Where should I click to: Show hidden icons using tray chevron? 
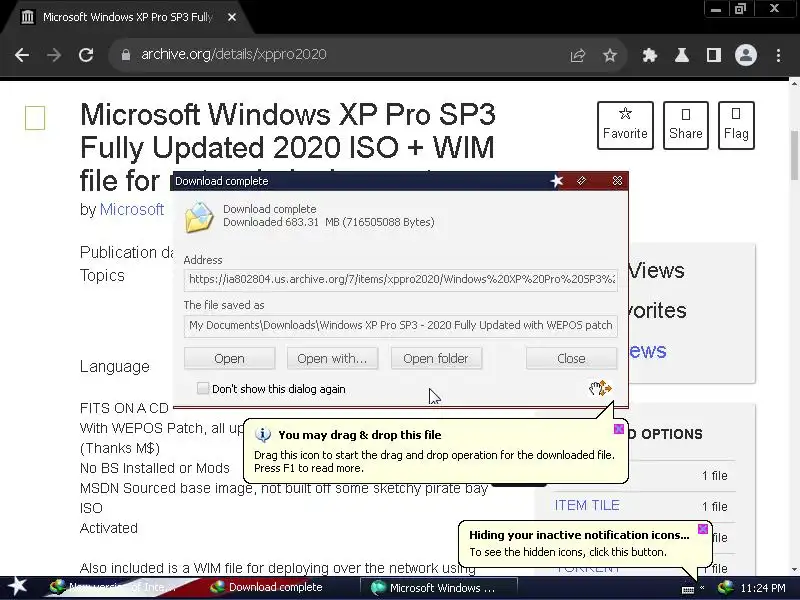pos(703,588)
